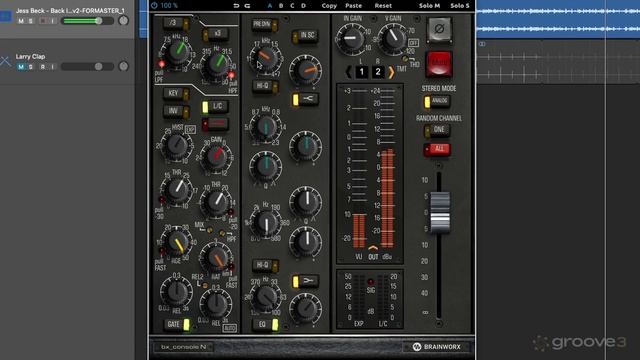Click the undo arrow in plugin toolbar
Screen dimensions: 640x360
click(236, 5)
